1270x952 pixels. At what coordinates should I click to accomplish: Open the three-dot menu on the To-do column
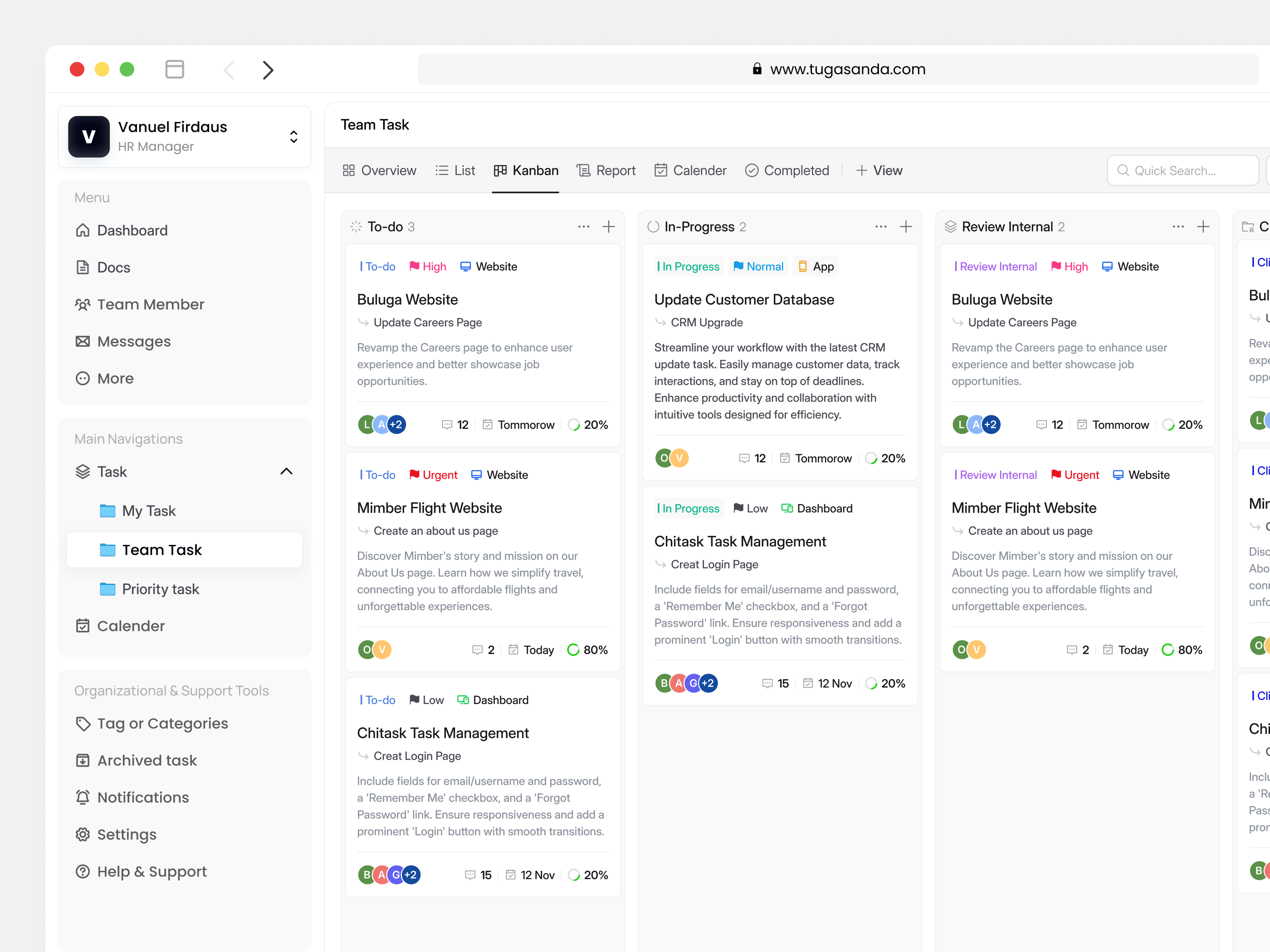(x=583, y=227)
